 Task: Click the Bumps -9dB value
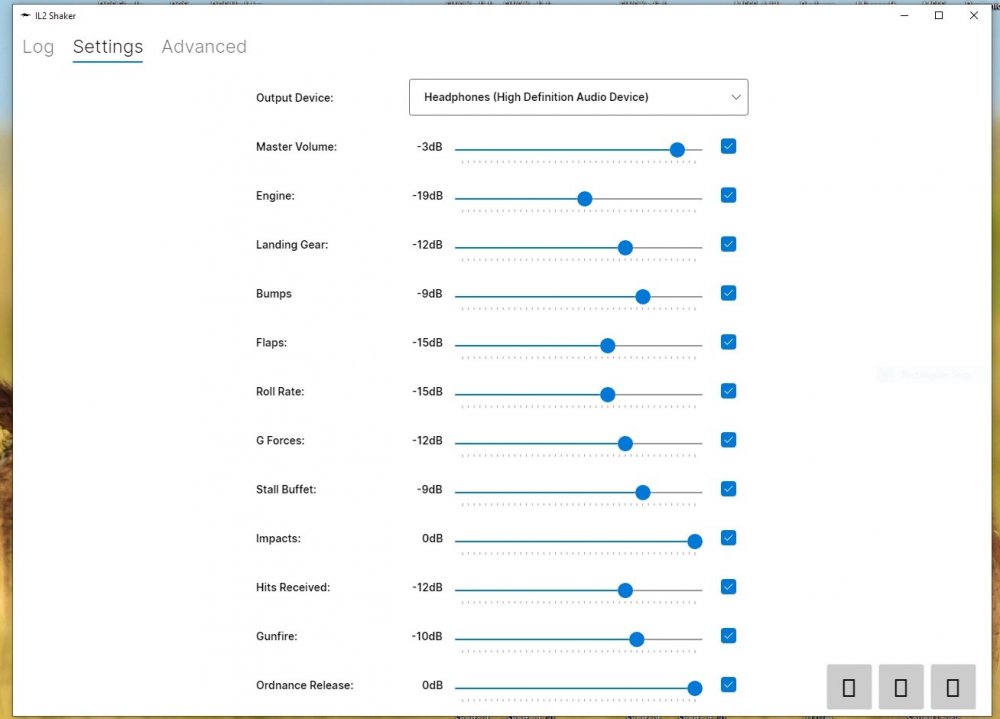coord(430,293)
